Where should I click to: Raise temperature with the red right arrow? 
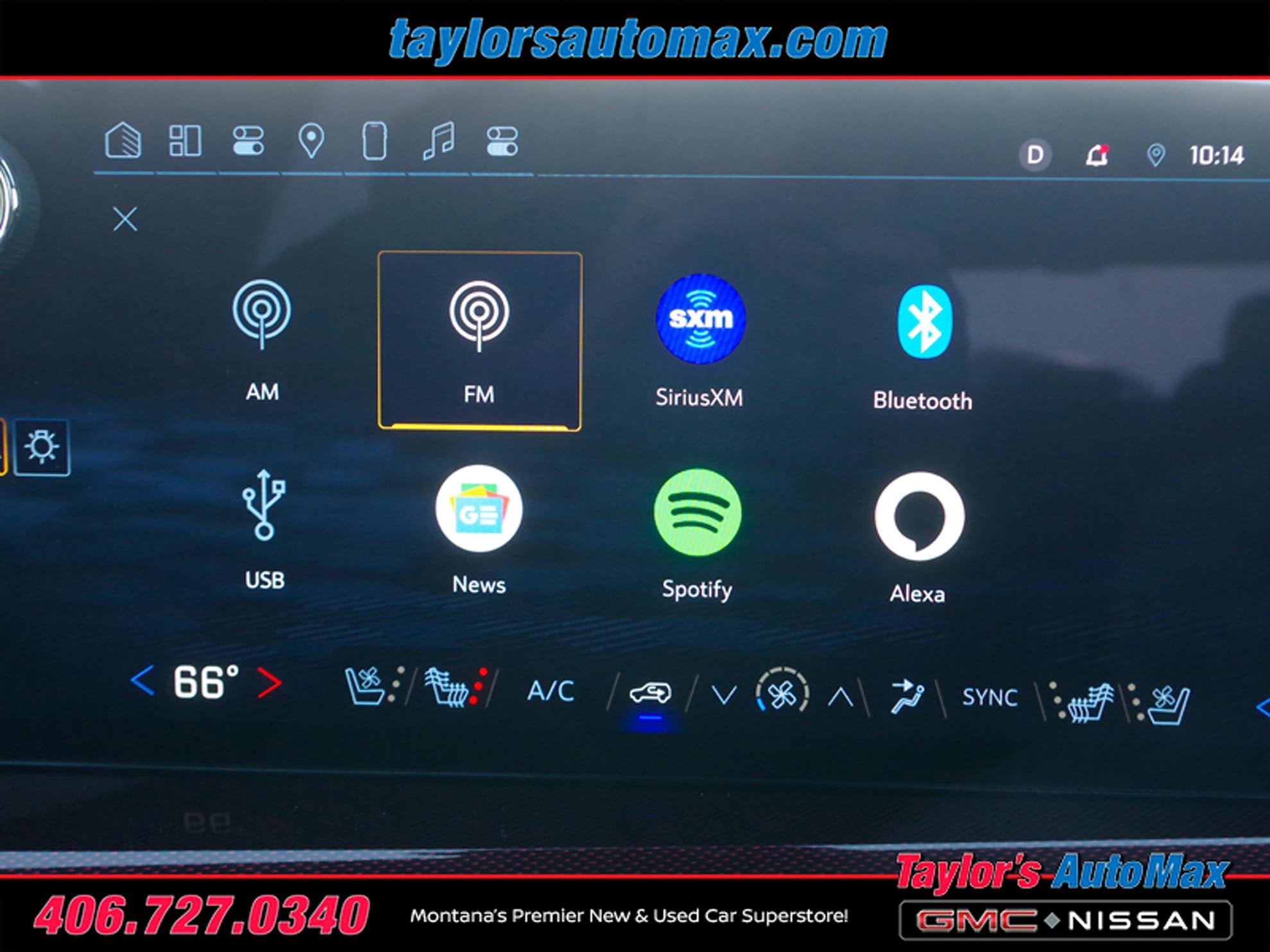(270, 683)
